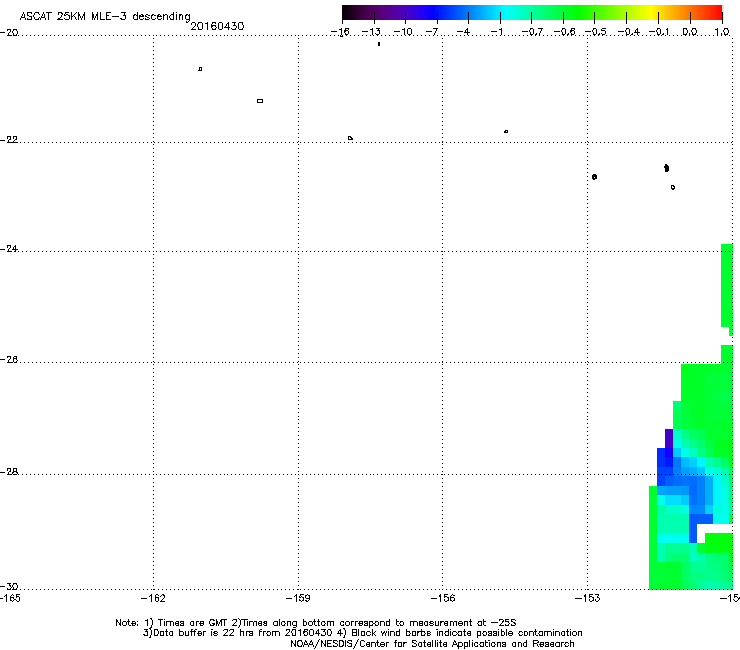Click the -24 latitude axis label
740x650 pixels.
9,249
